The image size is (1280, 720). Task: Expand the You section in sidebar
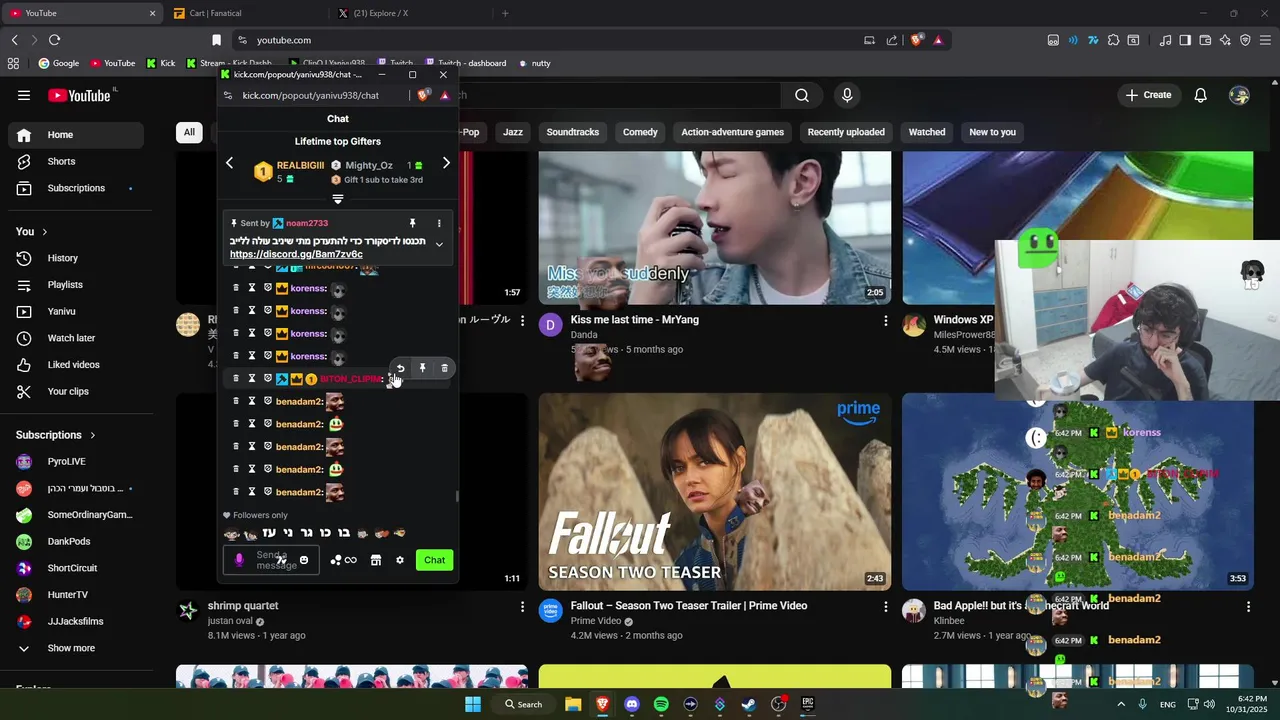(32, 231)
